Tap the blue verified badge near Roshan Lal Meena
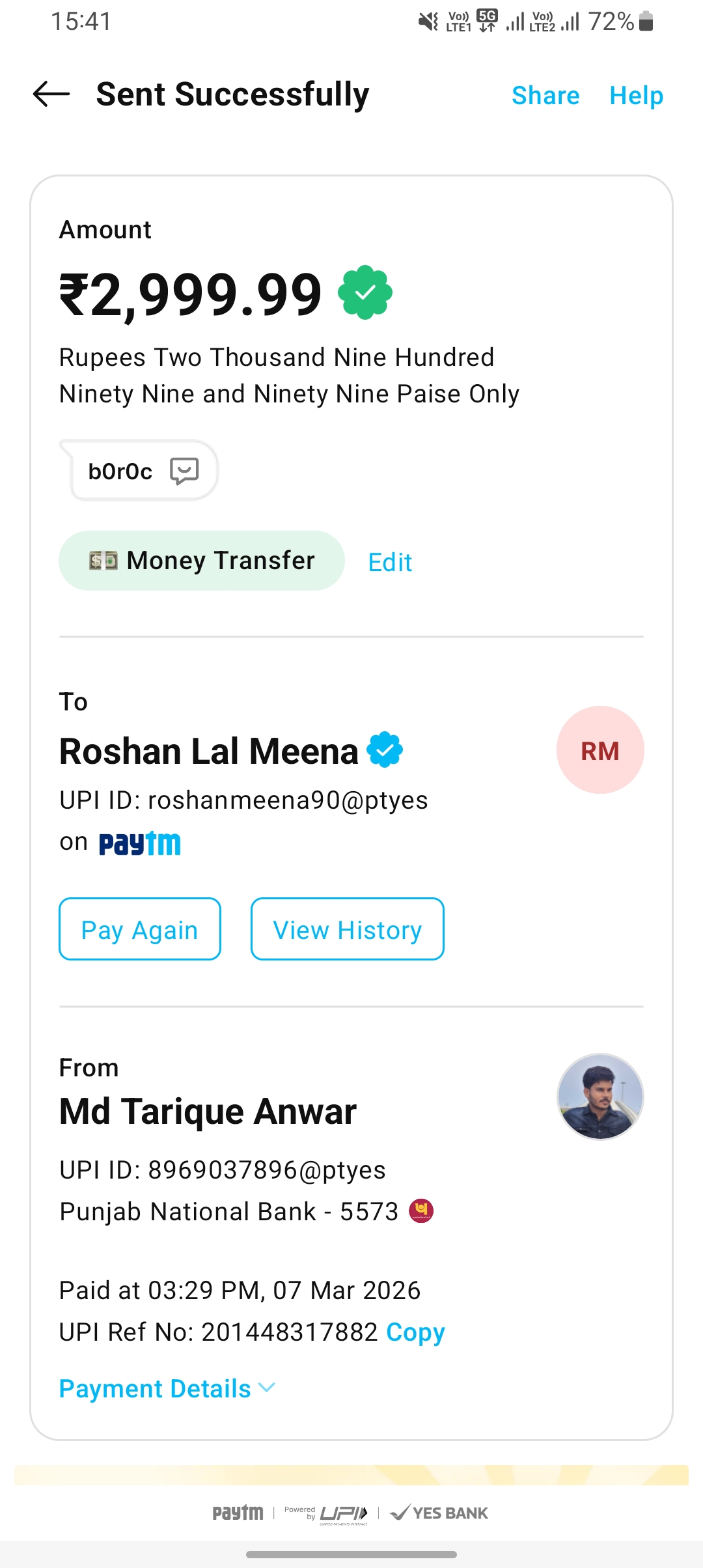The height and width of the screenshot is (1568, 703). [x=385, y=750]
